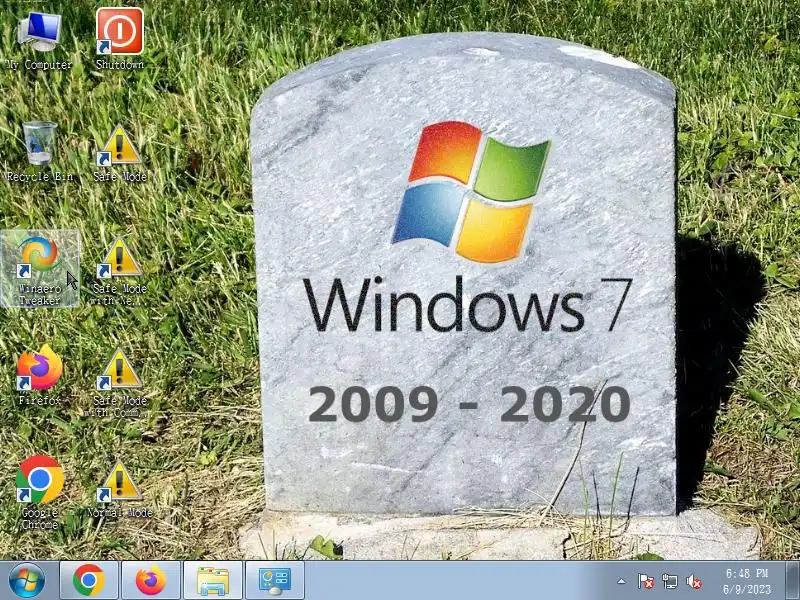This screenshot has height=600, width=800.
Task: Select the Firefox desktop shortcut
Action: point(40,375)
